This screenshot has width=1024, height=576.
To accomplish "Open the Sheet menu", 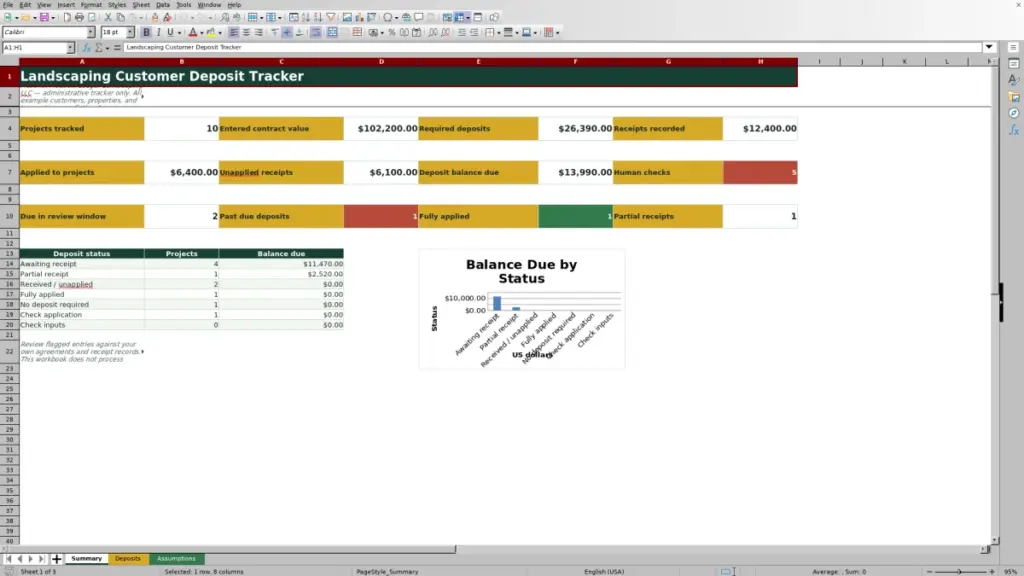I will point(141,5).
